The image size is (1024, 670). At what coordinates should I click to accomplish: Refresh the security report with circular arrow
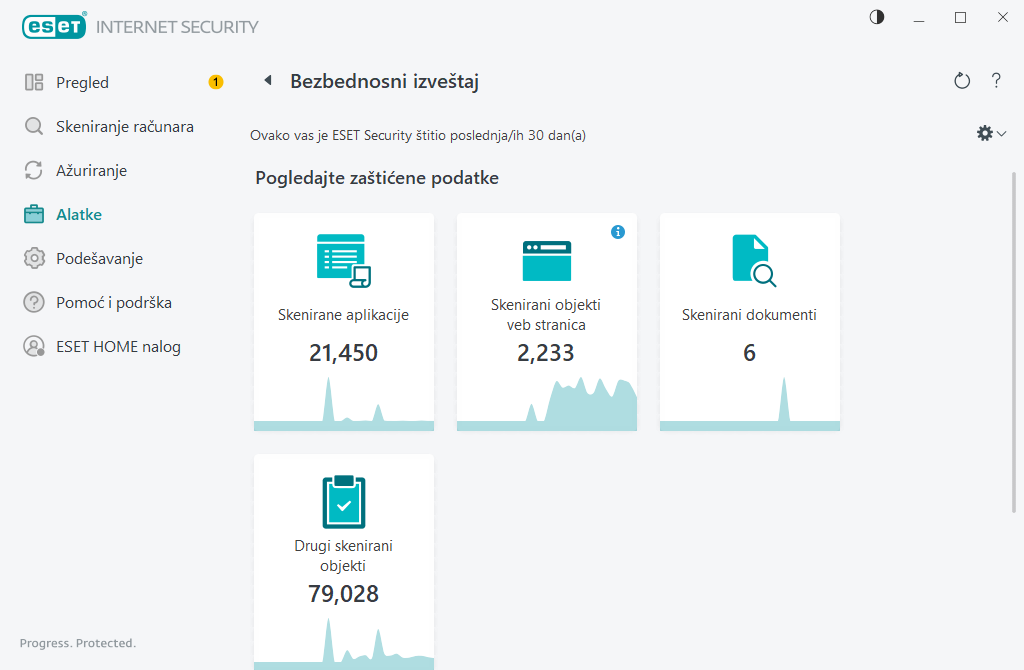(x=962, y=81)
